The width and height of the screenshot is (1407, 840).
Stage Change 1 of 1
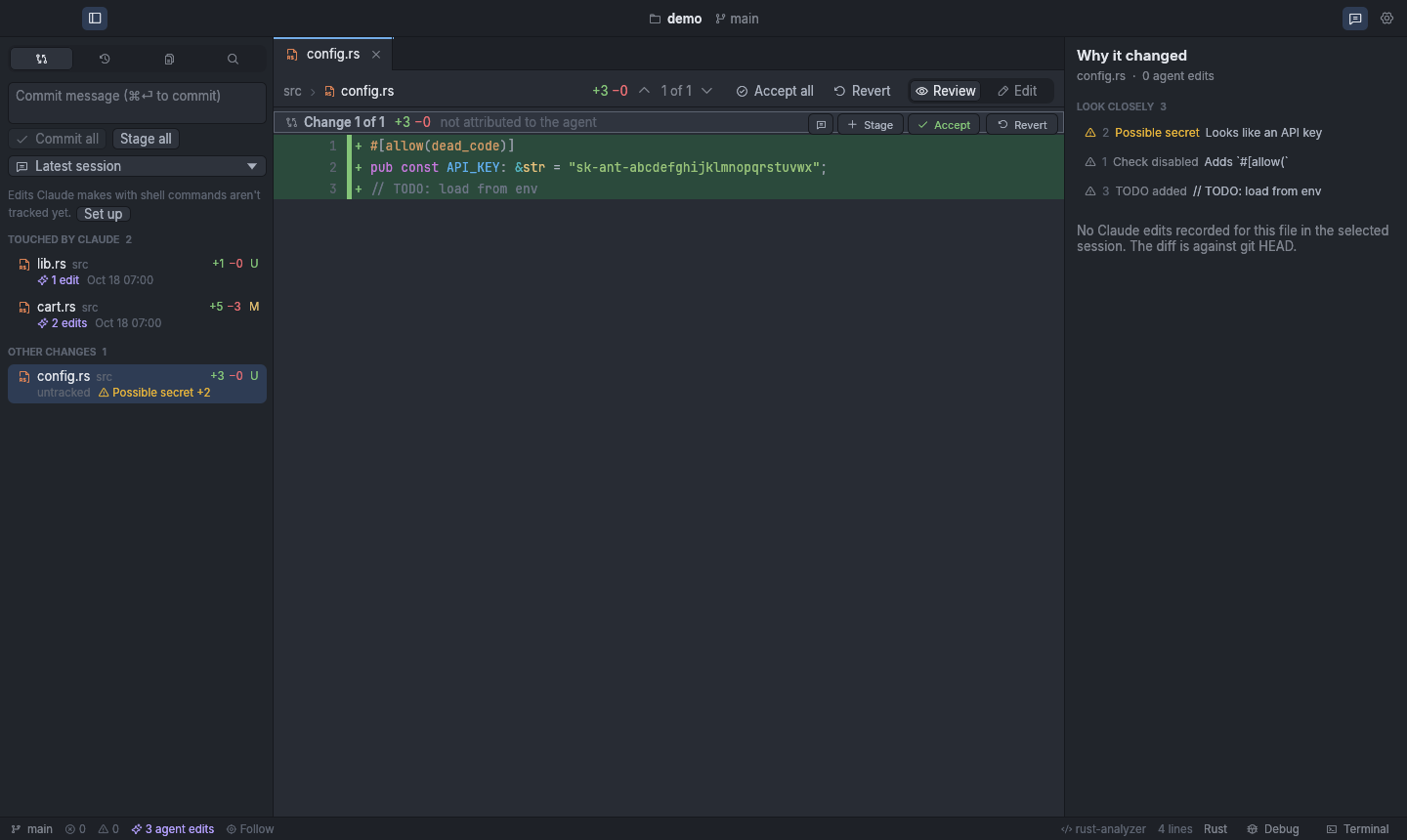[871, 124]
